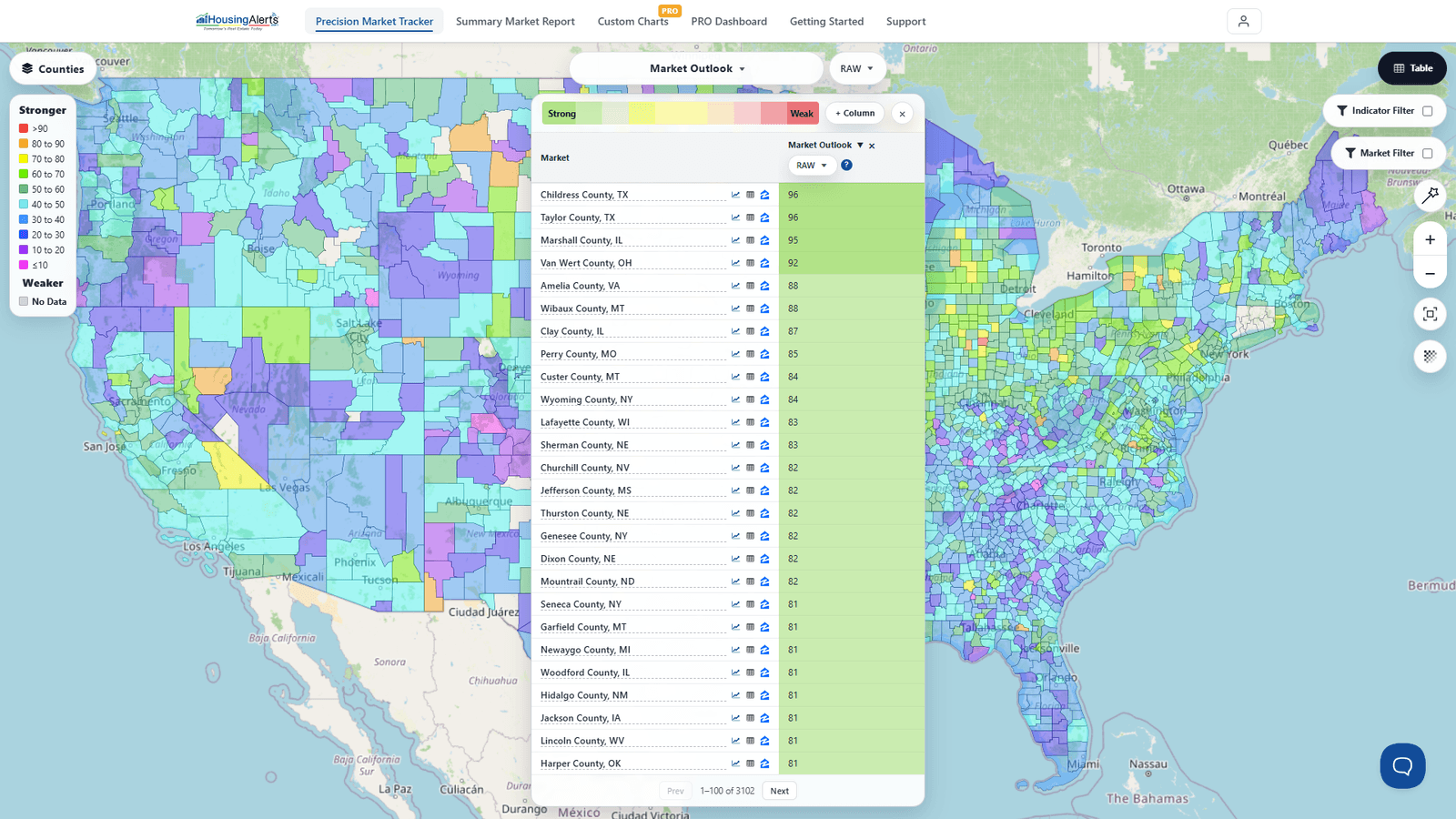Open table icon for Wibaux County, MT
Screen dimensions: 1456x819
(751, 308)
